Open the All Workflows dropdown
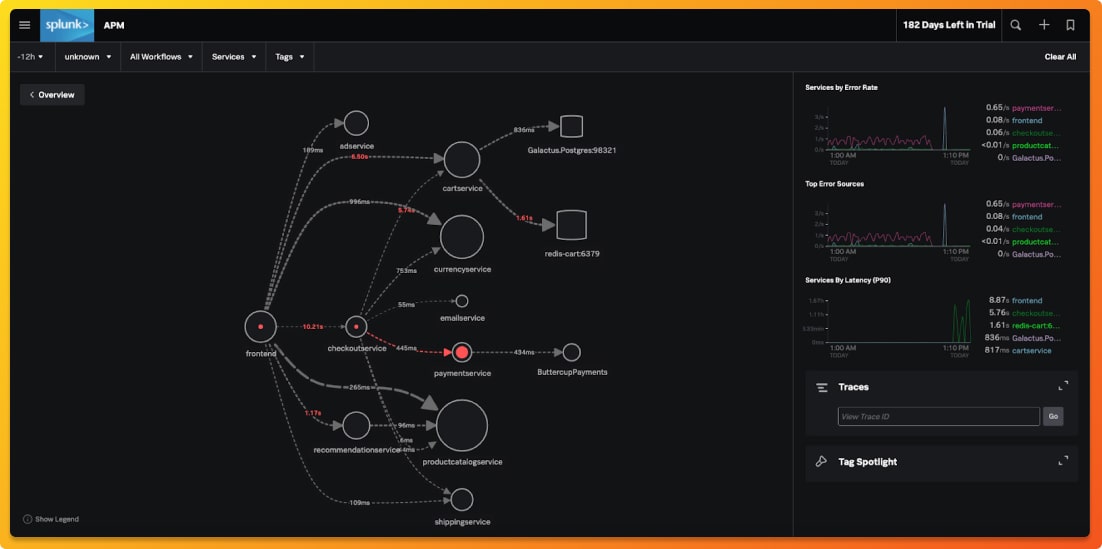This screenshot has width=1102, height=549. point(161,57)
